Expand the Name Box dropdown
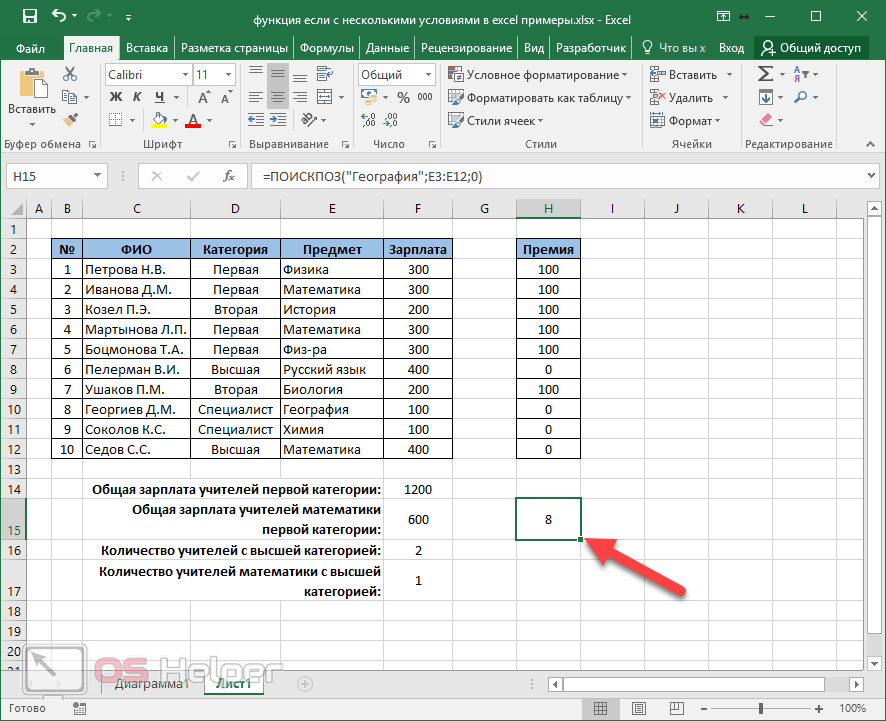This screenshot has width=886, height=721. point(97,176)
